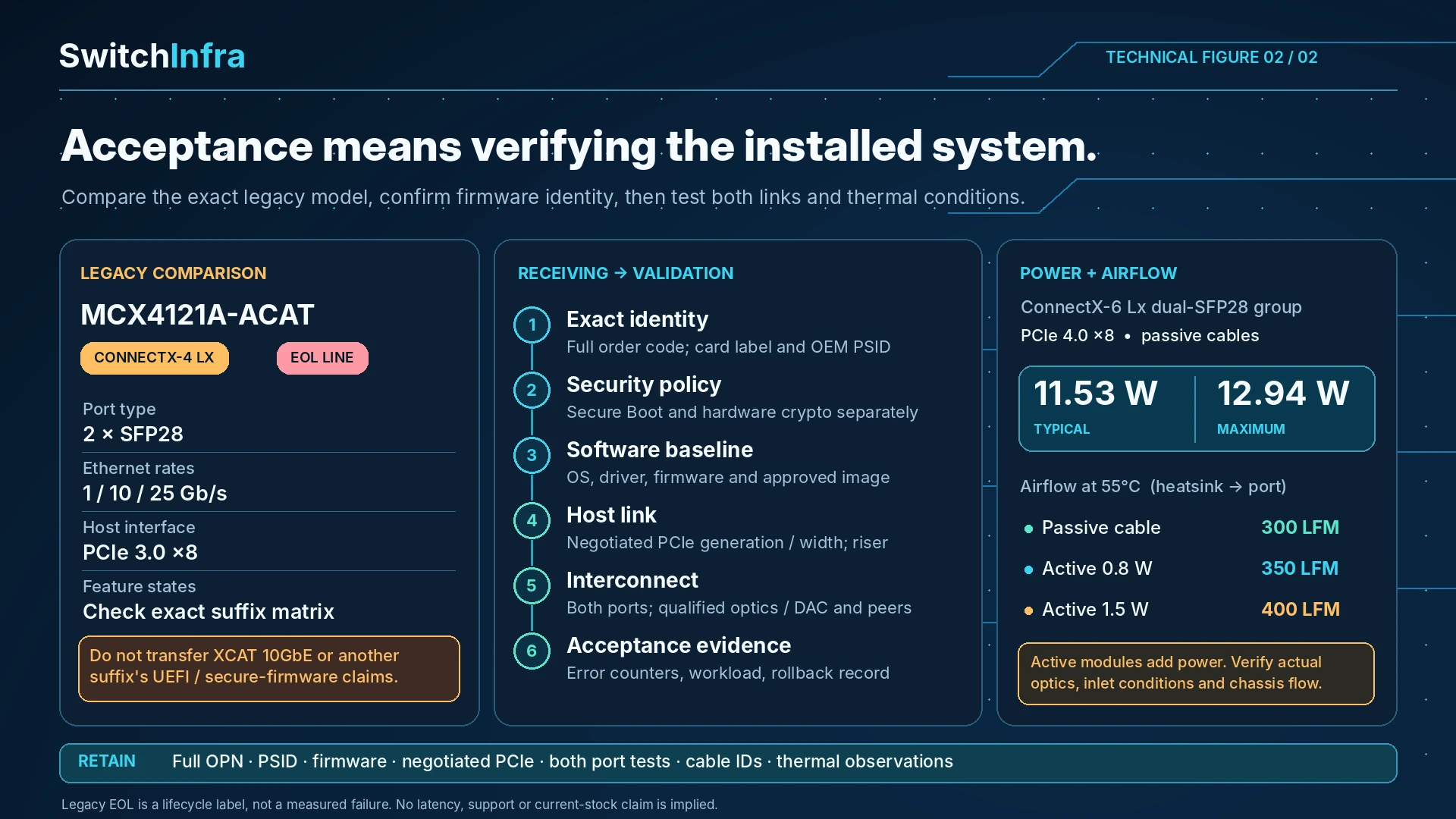Click the subtitle about comparing legacy model
This screenshot has width=1456, height=819.
pos(543,197)
